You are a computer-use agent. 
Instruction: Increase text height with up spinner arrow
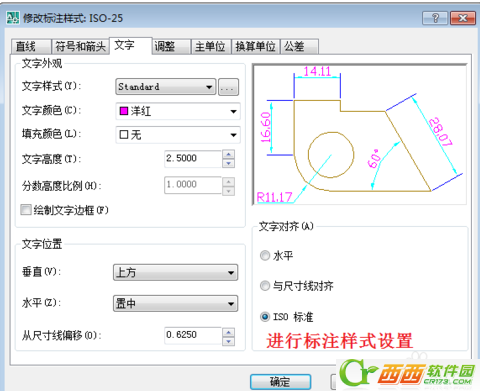pos(229,154)
